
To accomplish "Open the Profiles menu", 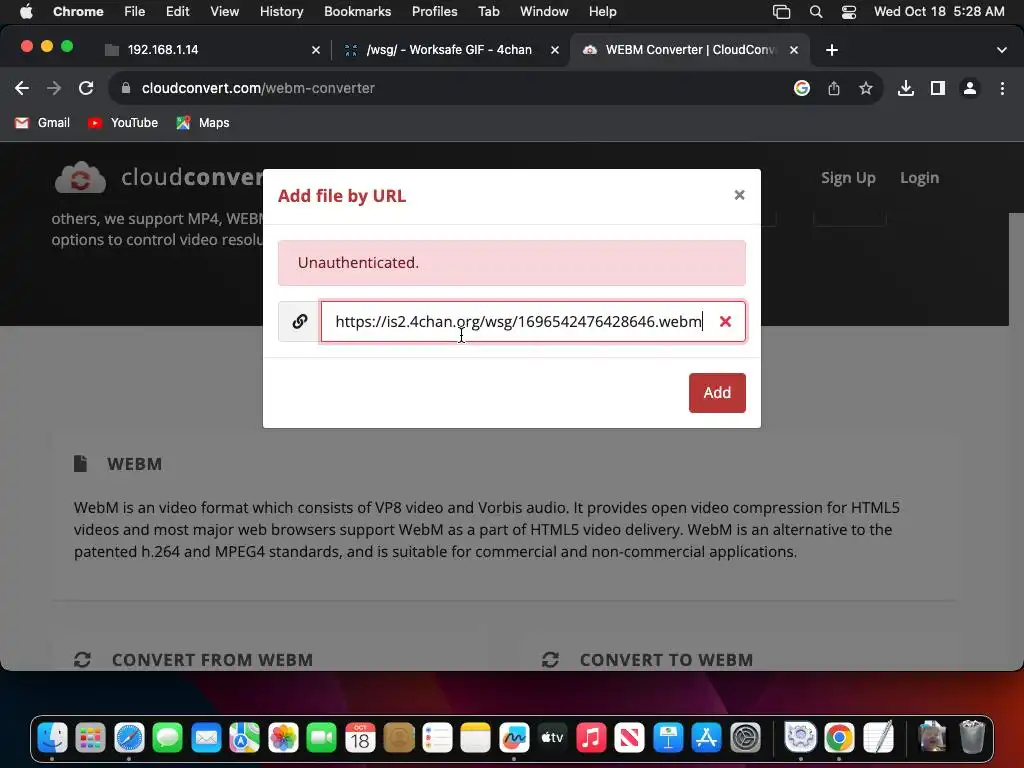I will [434, 11].
